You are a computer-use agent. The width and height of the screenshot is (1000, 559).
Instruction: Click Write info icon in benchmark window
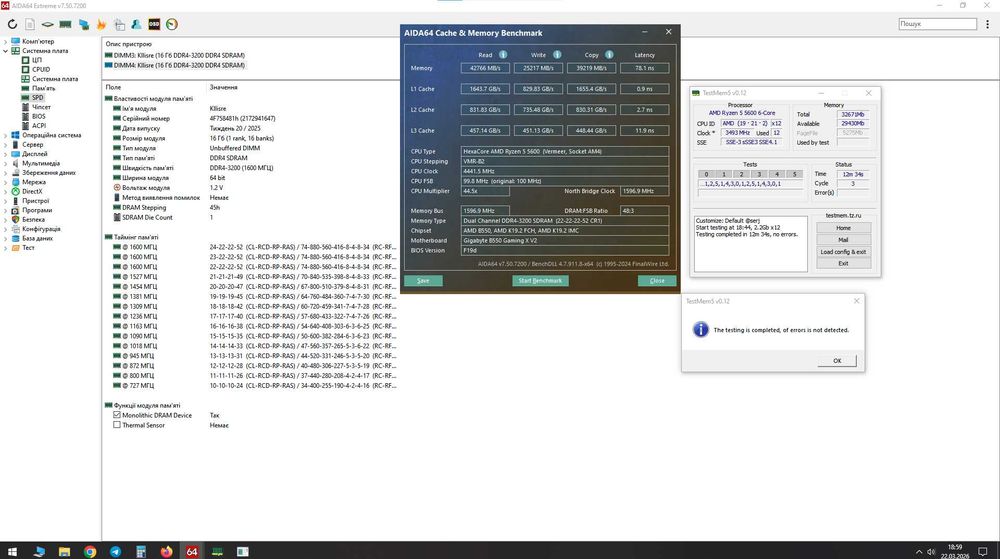[557, 55]
